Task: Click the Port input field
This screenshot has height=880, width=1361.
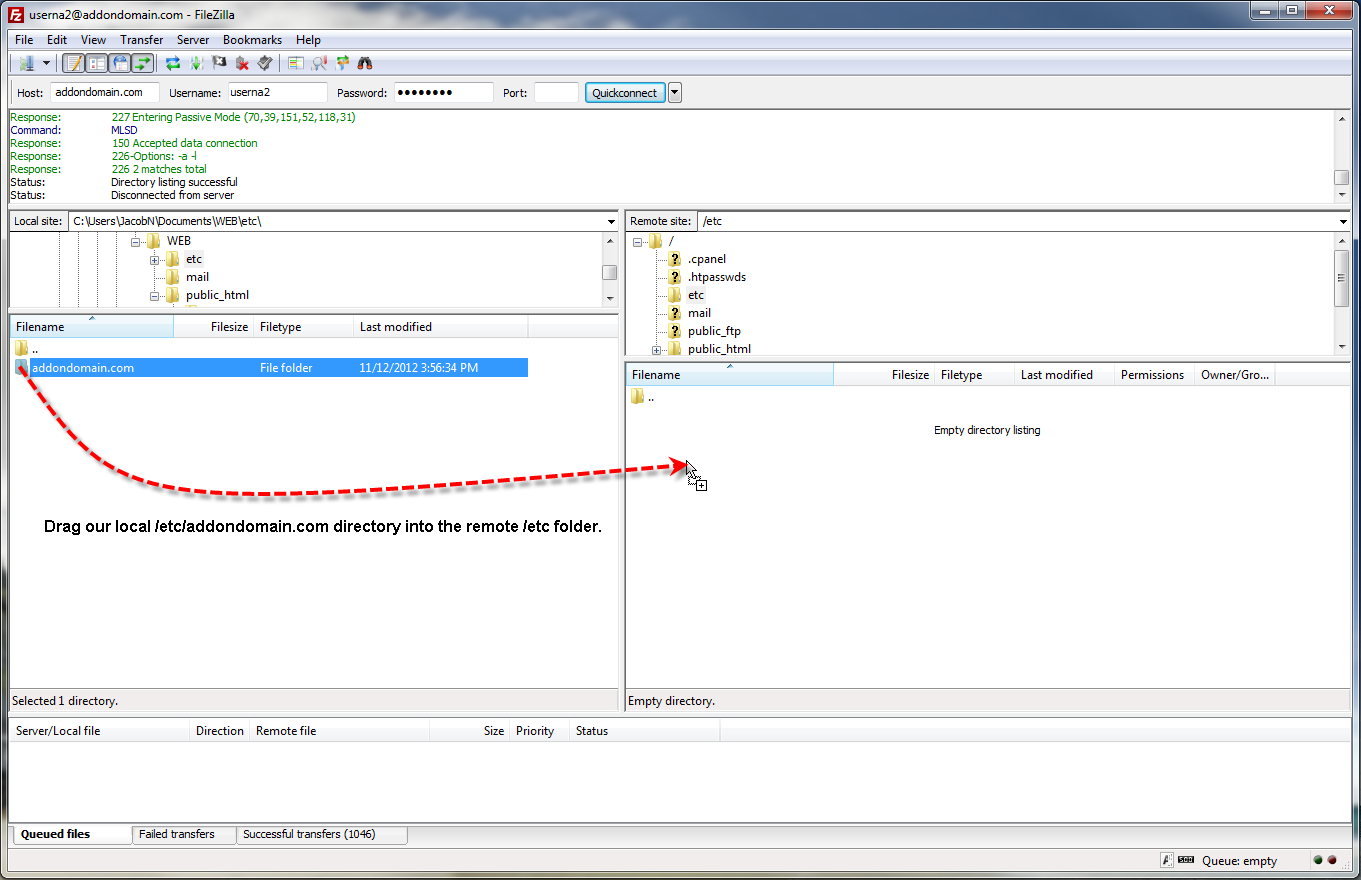Action: pyautogui.click(x=556, y=93)
